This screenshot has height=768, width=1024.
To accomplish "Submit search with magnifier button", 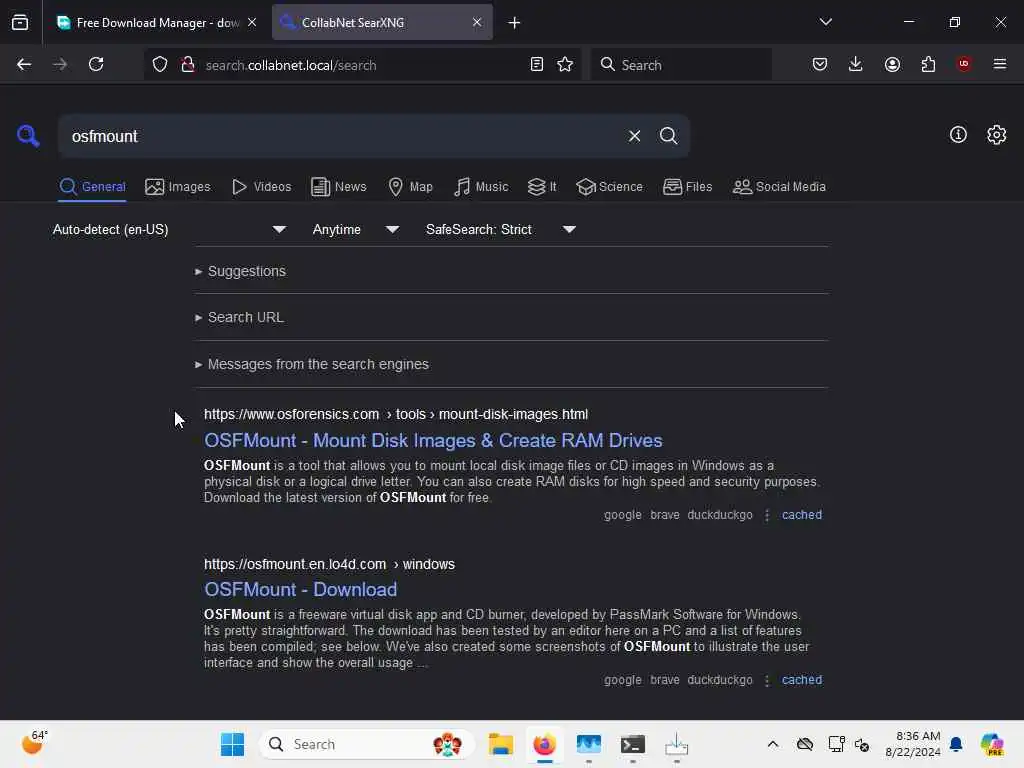I will tap(668, 136).
